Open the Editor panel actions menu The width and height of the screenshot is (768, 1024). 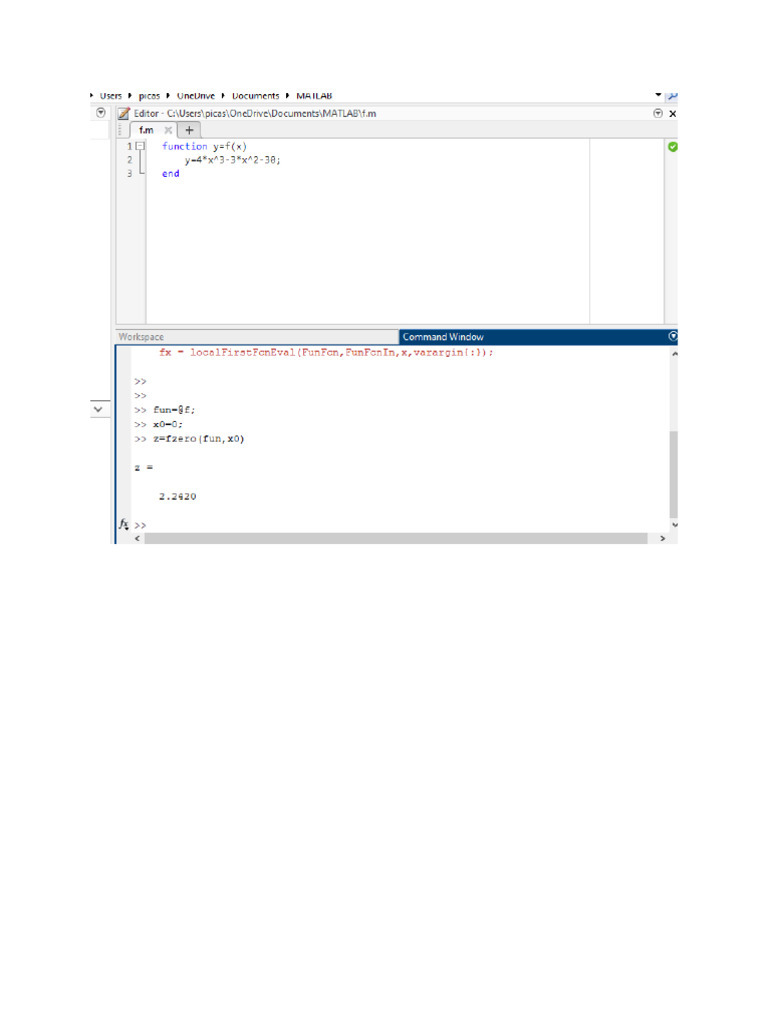point(658,114)
